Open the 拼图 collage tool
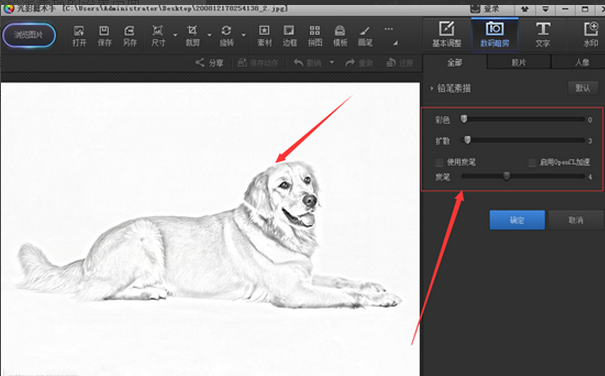Image resolution: width=605 pixels, height=376 pixels. (x=315, y=36)
